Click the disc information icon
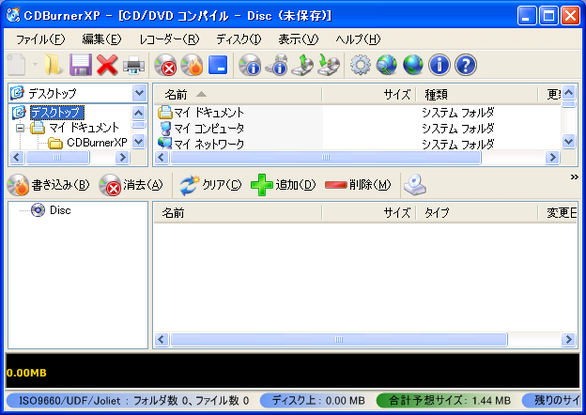Viewport: 586px width, 415px height. (x=250, y=65)
